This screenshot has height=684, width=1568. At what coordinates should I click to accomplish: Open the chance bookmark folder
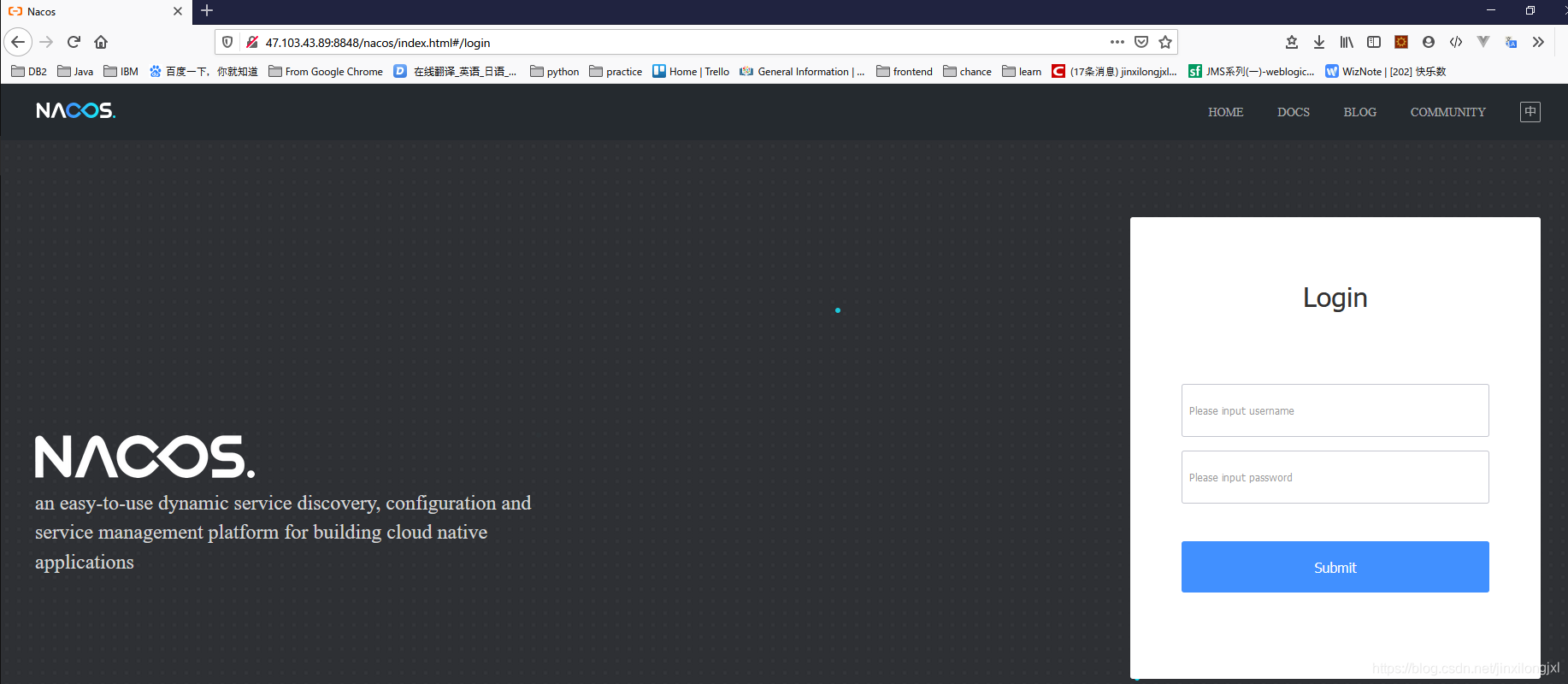tap(967, 72)
